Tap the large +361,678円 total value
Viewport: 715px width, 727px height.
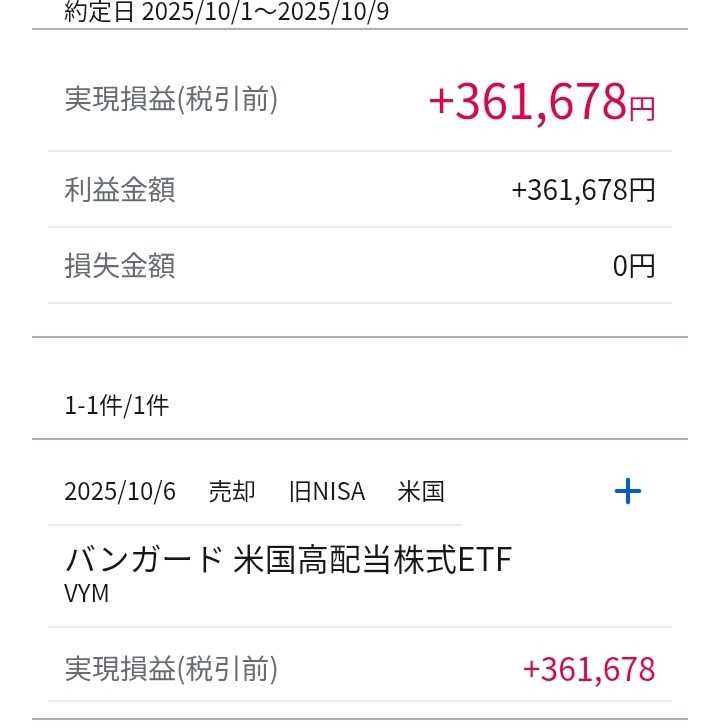pyautogui.click(x=527, y=101)
